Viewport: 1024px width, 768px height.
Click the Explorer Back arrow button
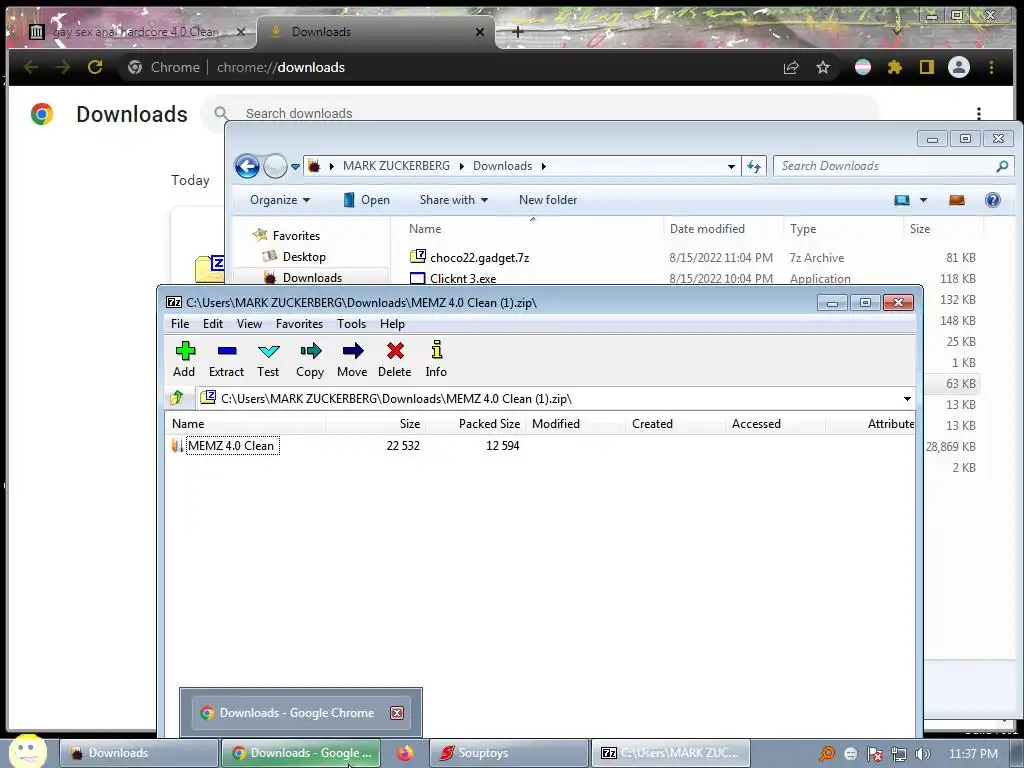coord(248,167)
